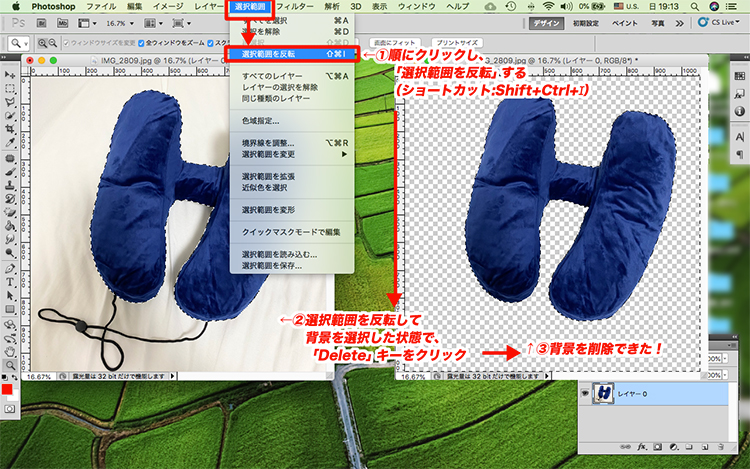Click the fx layer style icon
The height and width of the screenshot is (469, 750).
click(x=642, y=447)
